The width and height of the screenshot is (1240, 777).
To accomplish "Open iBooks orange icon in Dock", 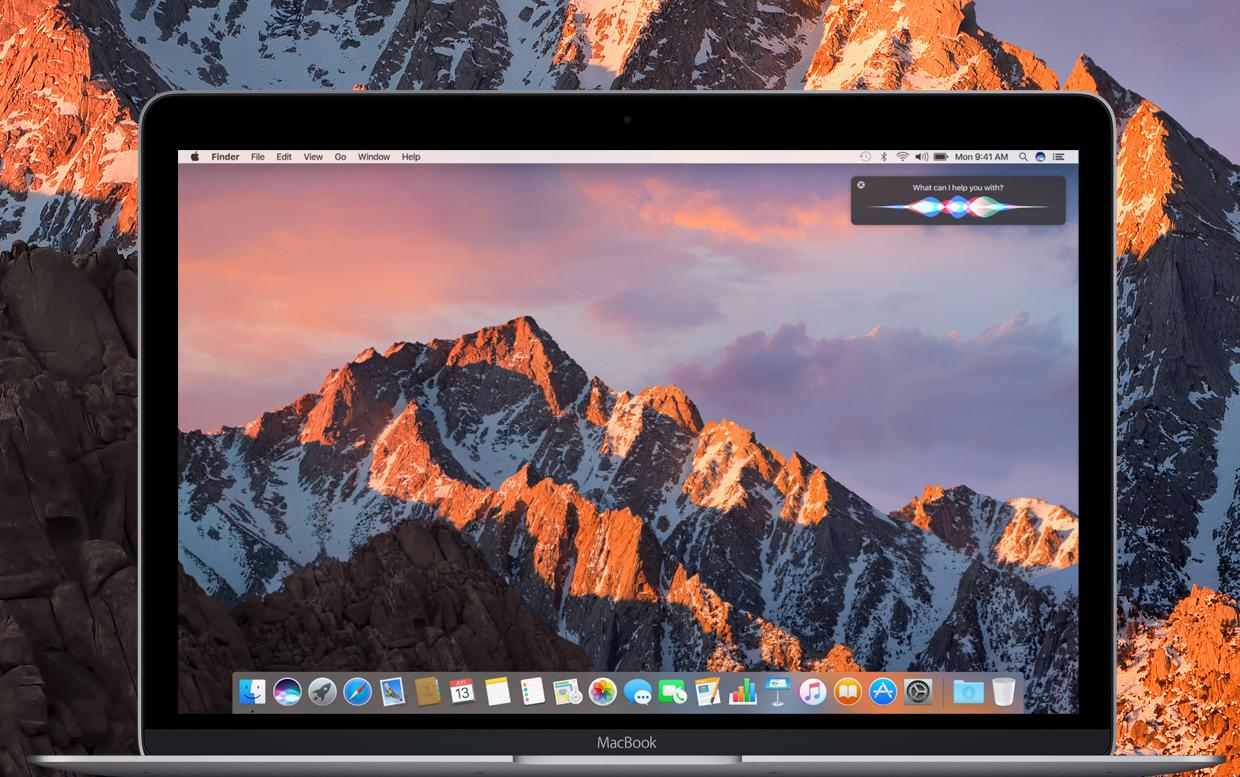I will point(847,691).
